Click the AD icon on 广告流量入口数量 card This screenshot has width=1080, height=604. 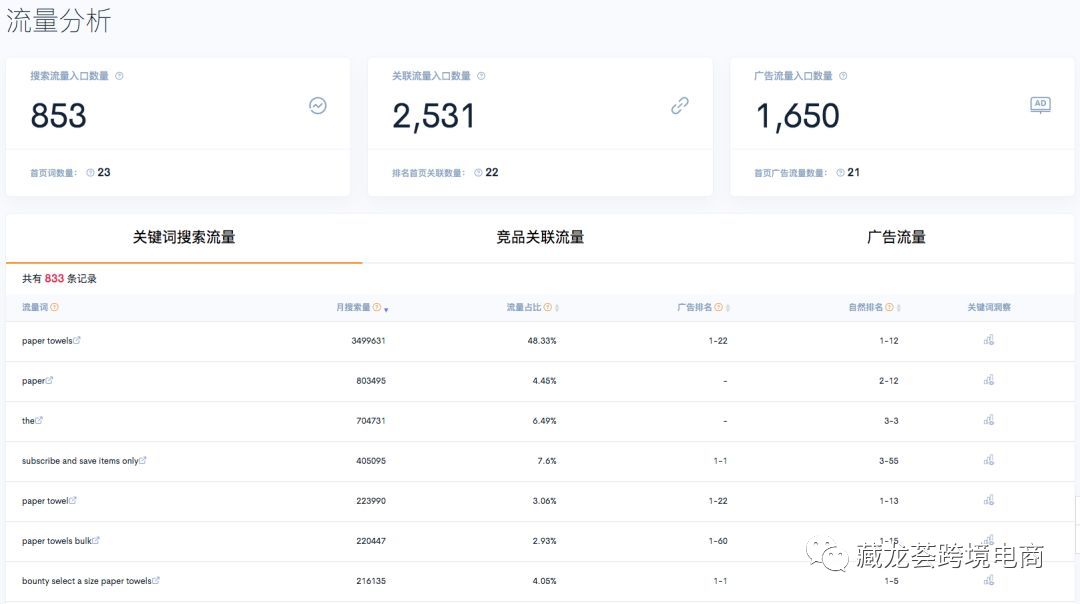pyautogui.click(x=1040, y=103)
